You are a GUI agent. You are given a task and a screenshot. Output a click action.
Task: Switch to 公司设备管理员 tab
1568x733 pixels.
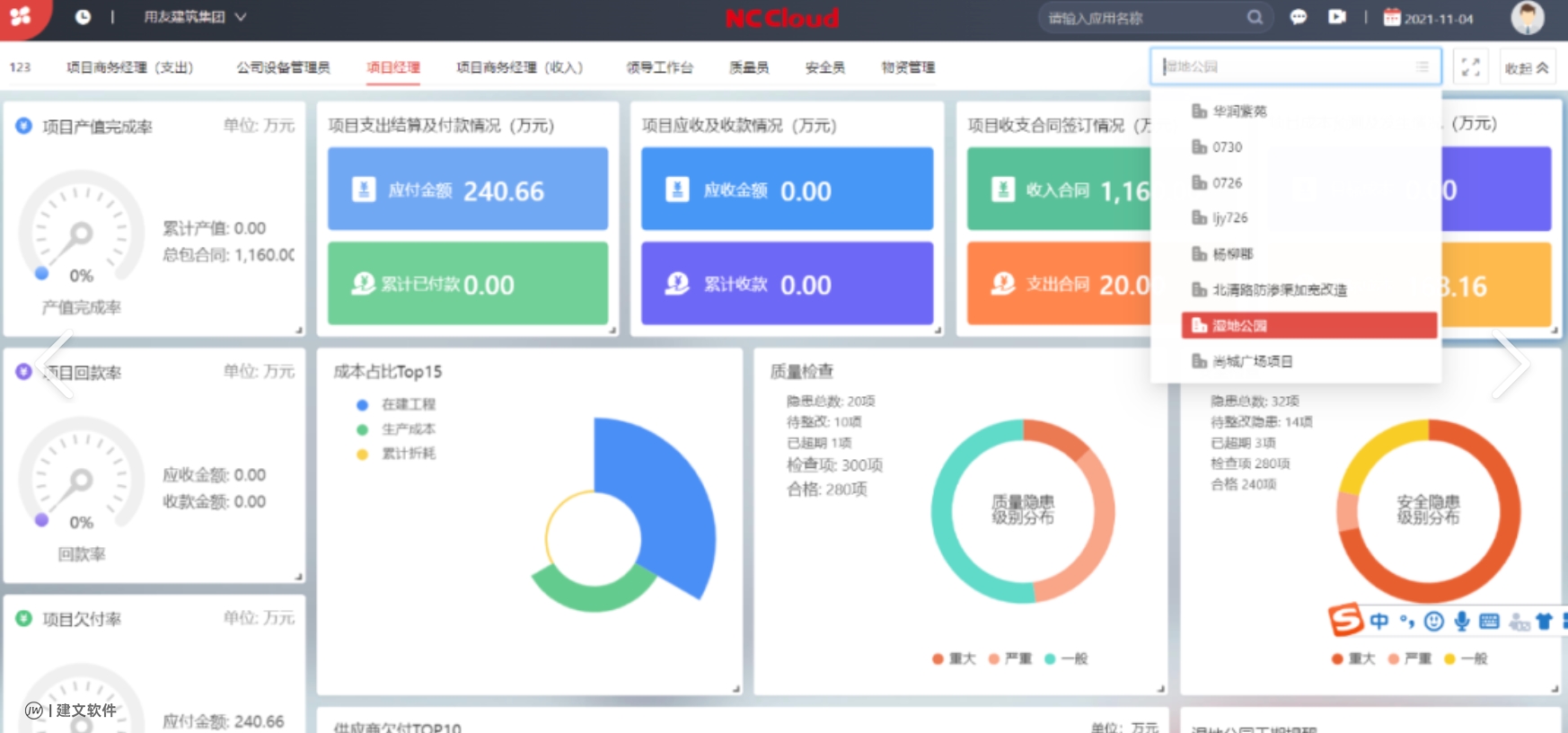pos(283,67)
